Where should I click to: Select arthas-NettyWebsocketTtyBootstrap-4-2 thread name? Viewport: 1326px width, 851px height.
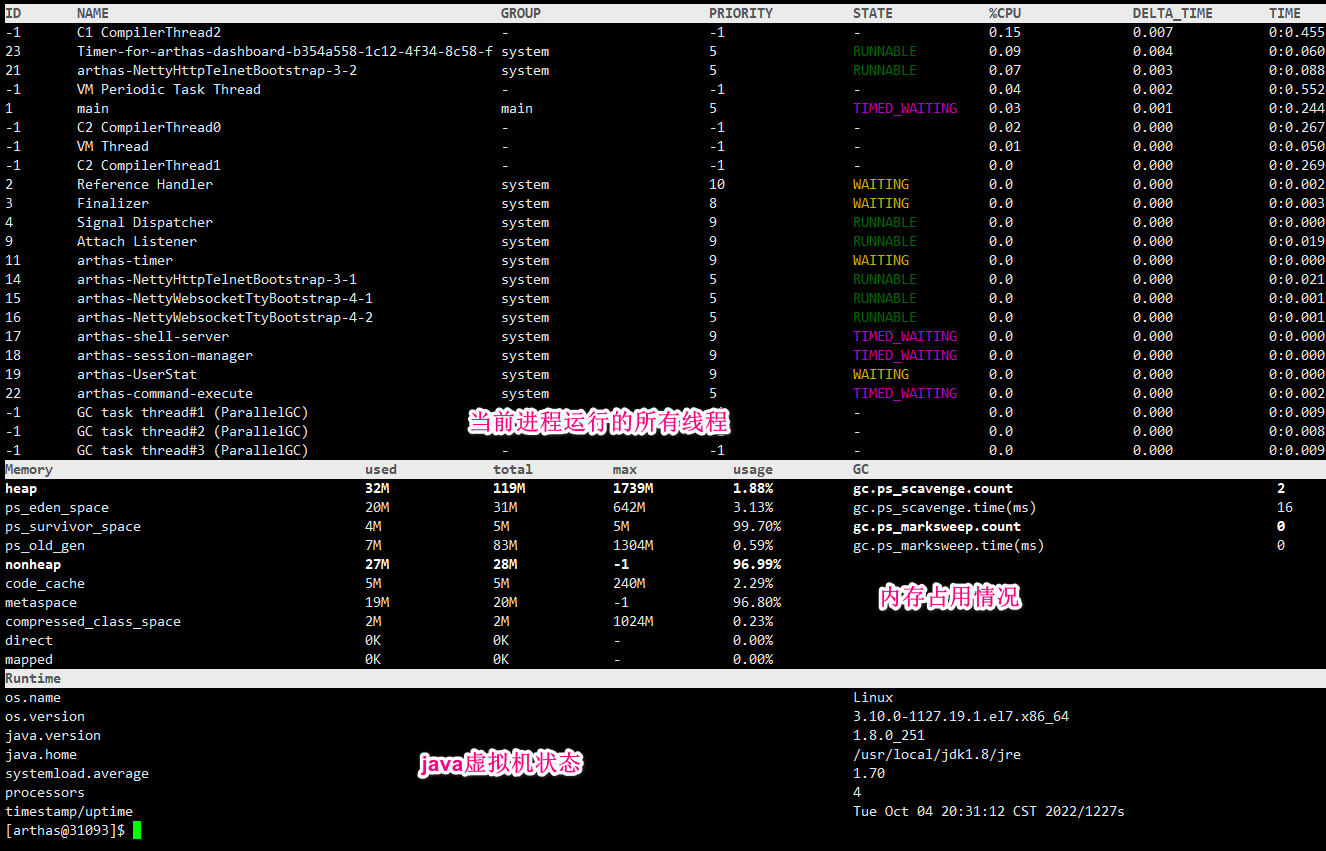pyautogui.click(x=225, y=317)
